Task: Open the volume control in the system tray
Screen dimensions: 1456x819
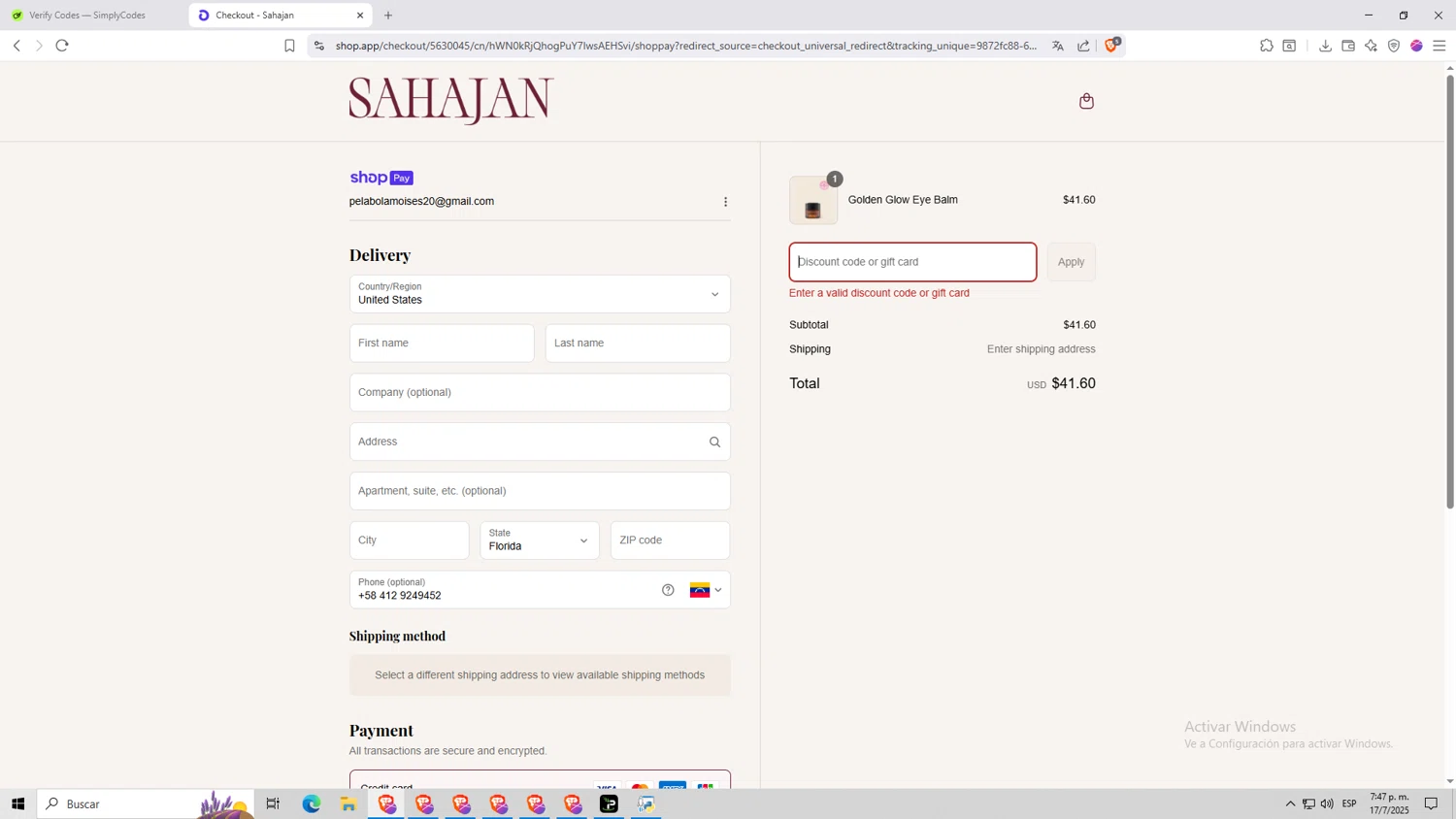Action: coord(1327,803)
